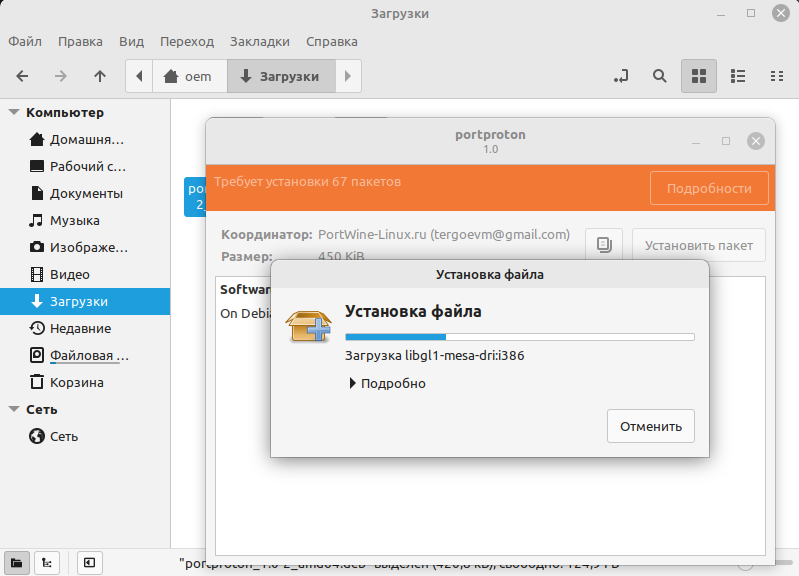The width and height of the screenshot is (799, 576).
Task: Maximize the Загрузки file manager window
Action: pyautogui.click(x=751, y=14)
